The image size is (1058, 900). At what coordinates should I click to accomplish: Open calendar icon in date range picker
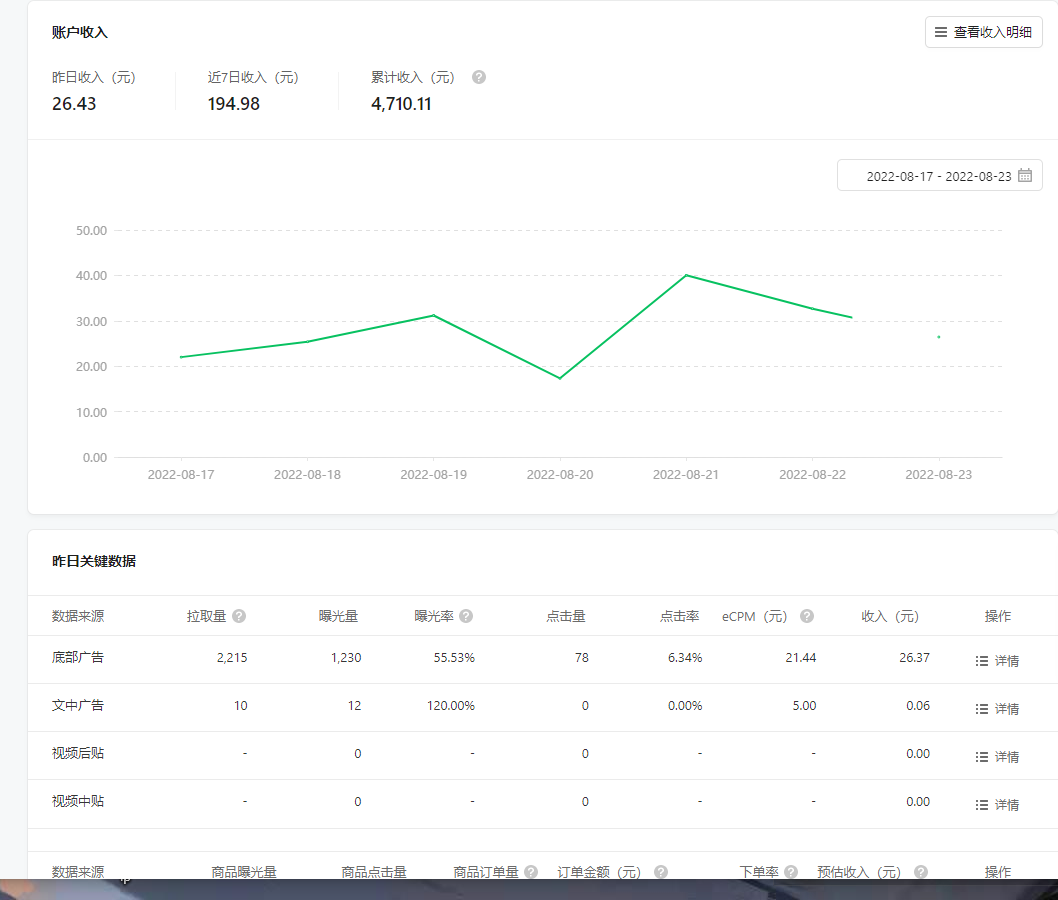tap(1024, 175)
